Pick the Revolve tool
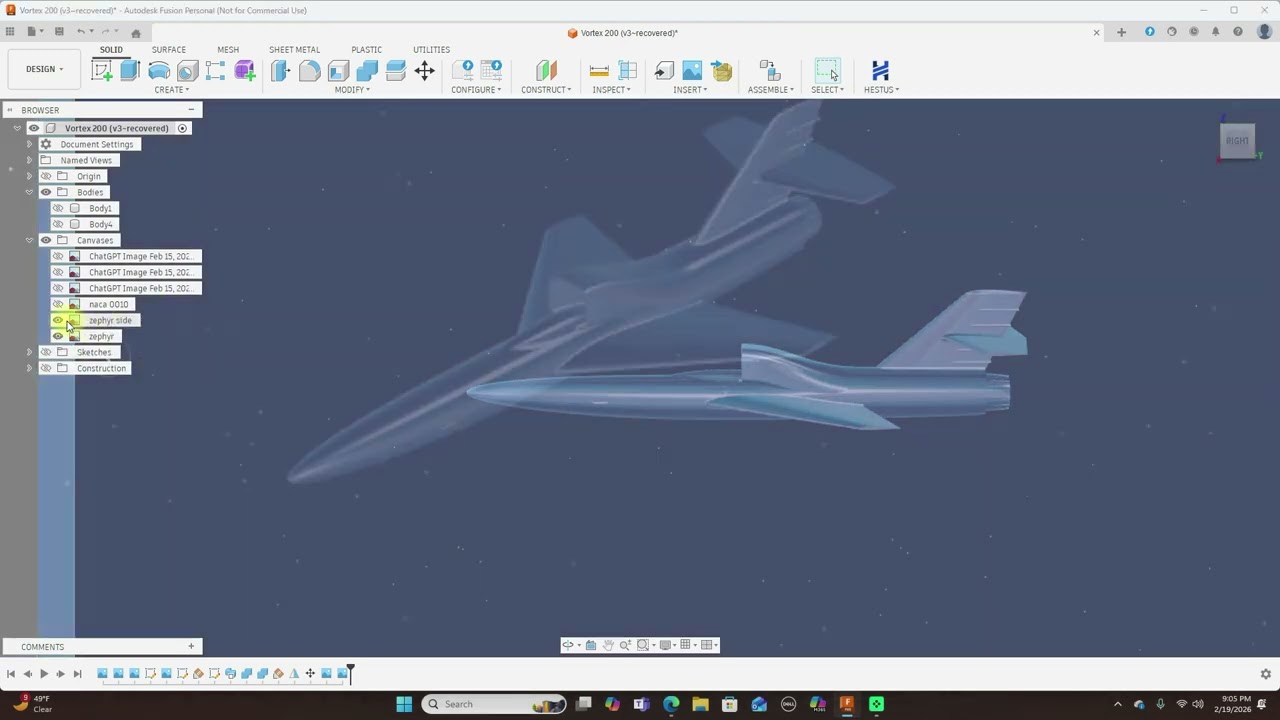 (x=159, y=70)
